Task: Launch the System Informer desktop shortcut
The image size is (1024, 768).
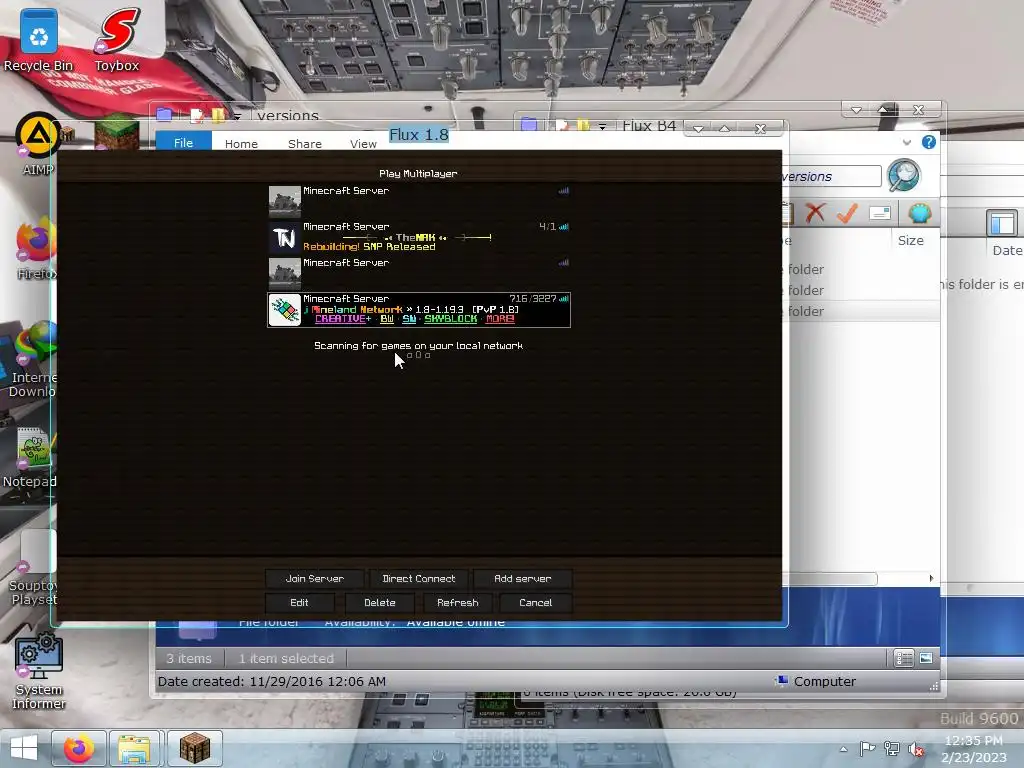Action: (x=39, y=671)
